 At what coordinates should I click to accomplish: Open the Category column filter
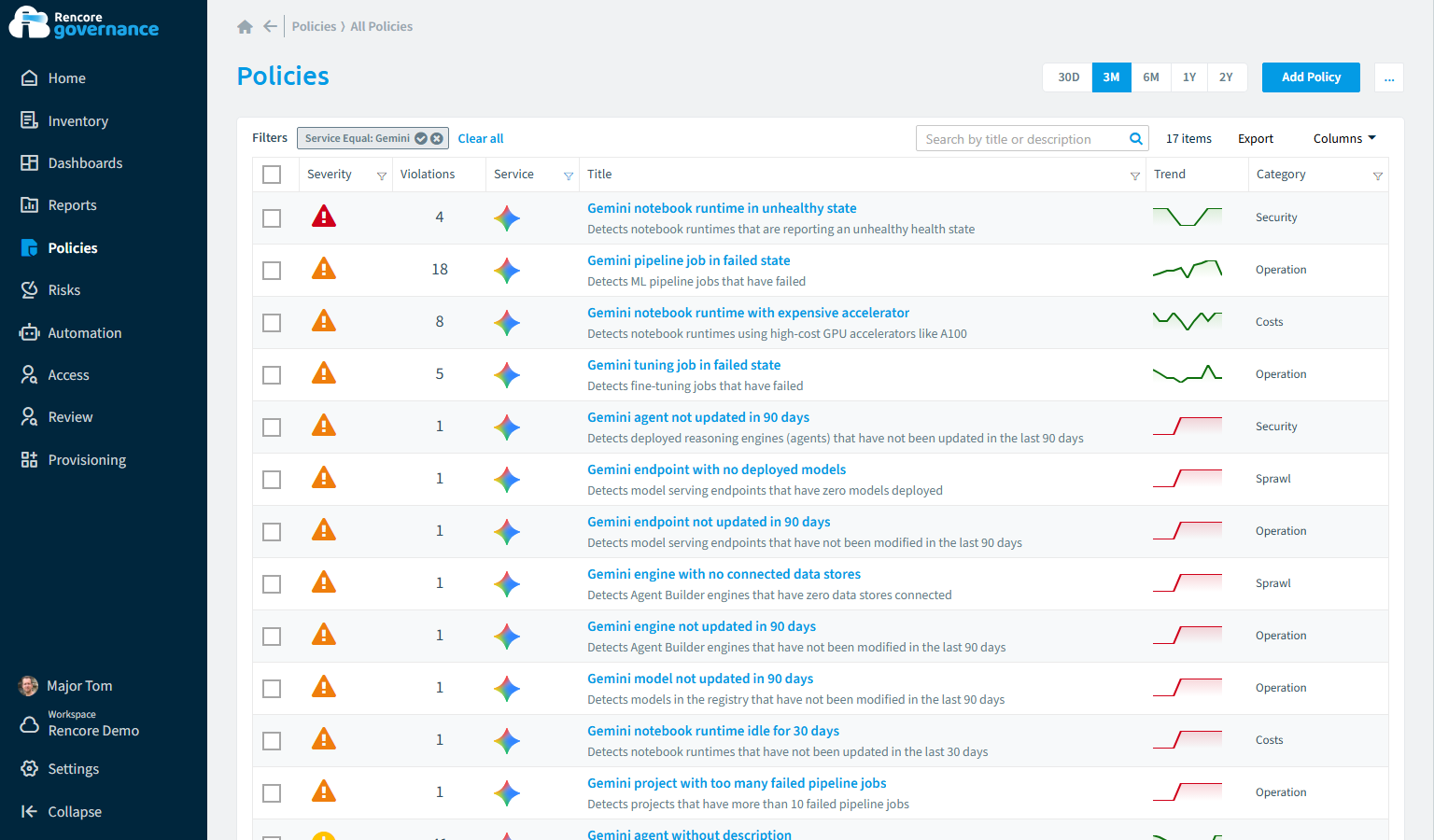(1378, 175)
